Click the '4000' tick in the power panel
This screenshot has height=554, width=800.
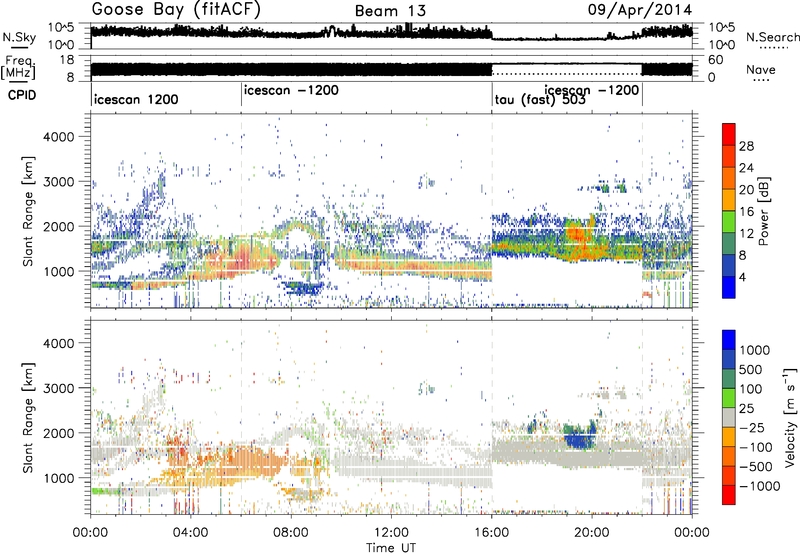click(59, 137)
